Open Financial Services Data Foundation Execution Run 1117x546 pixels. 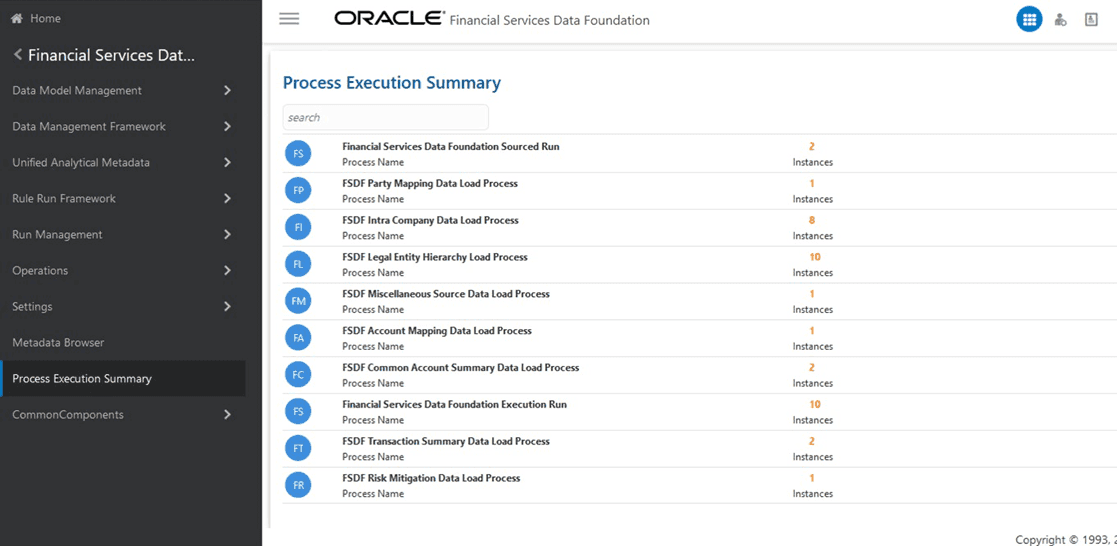click(454, 405)
